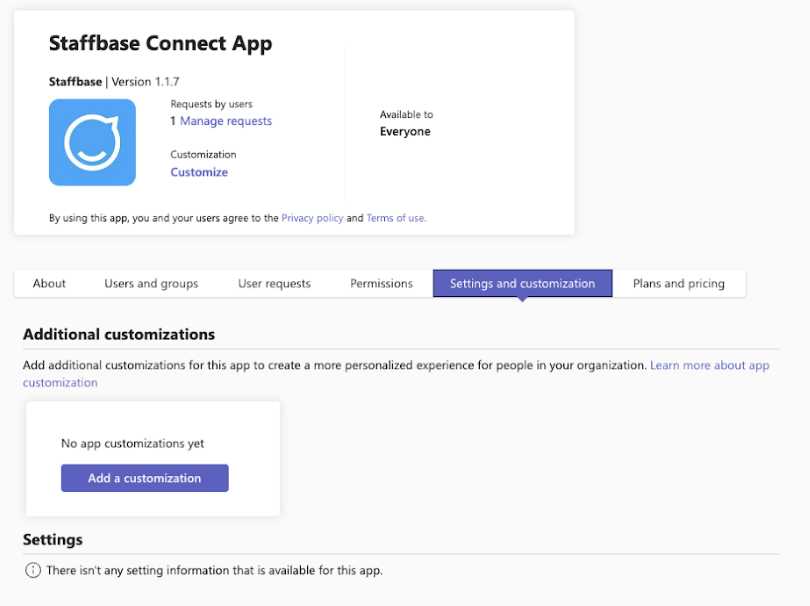Click the info icon beside settings message
The width and height of the screenshot is (810, 606).
point(33,570)
